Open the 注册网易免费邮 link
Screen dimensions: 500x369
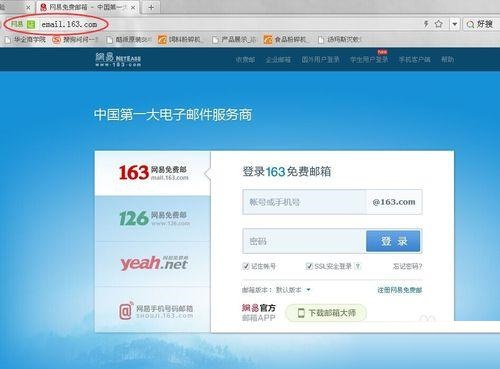400,290
